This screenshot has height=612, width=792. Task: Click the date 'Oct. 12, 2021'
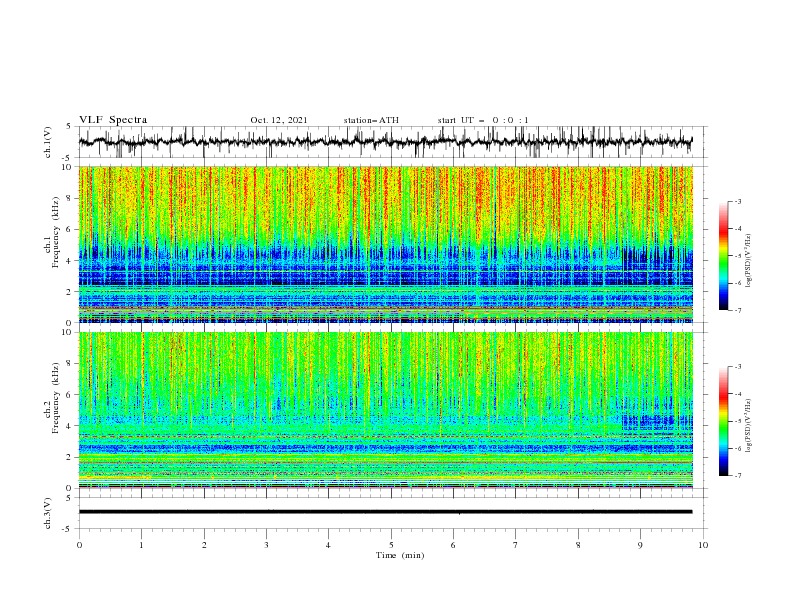[279, 120]
